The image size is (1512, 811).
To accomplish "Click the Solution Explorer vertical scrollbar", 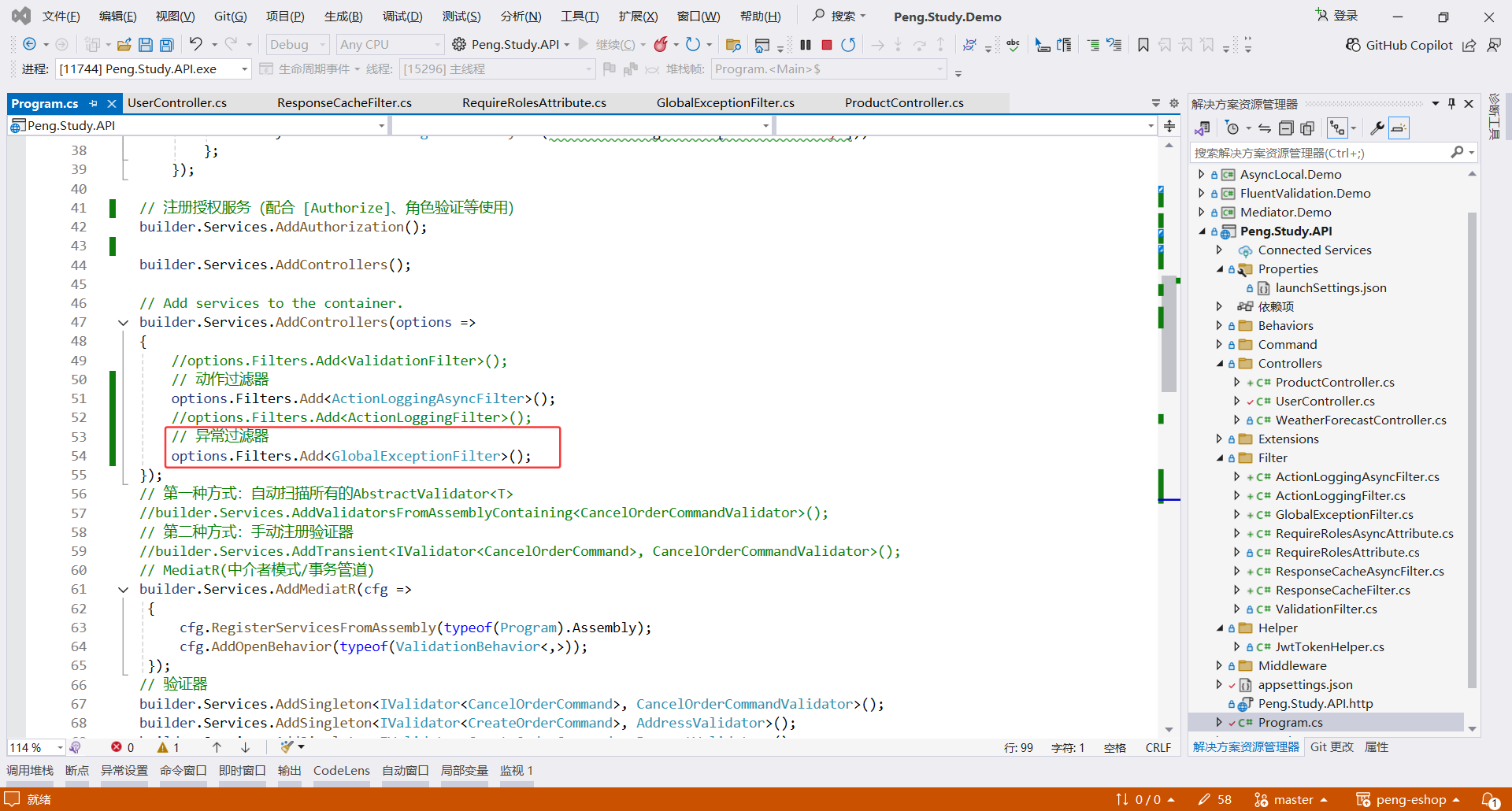I will pyautogui.click(x=1472, y=449).
